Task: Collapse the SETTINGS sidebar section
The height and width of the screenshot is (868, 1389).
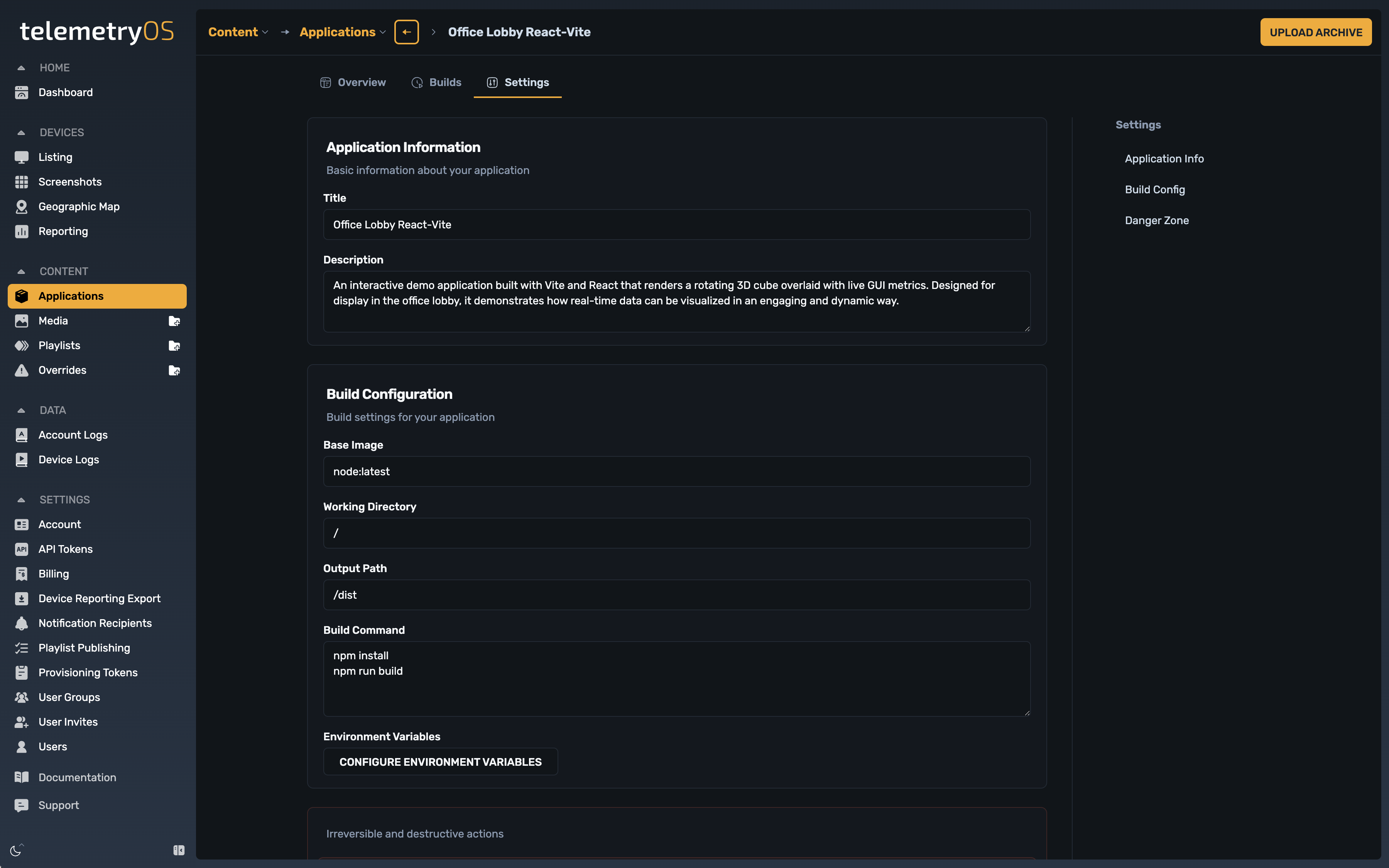Action: [22, 500]
